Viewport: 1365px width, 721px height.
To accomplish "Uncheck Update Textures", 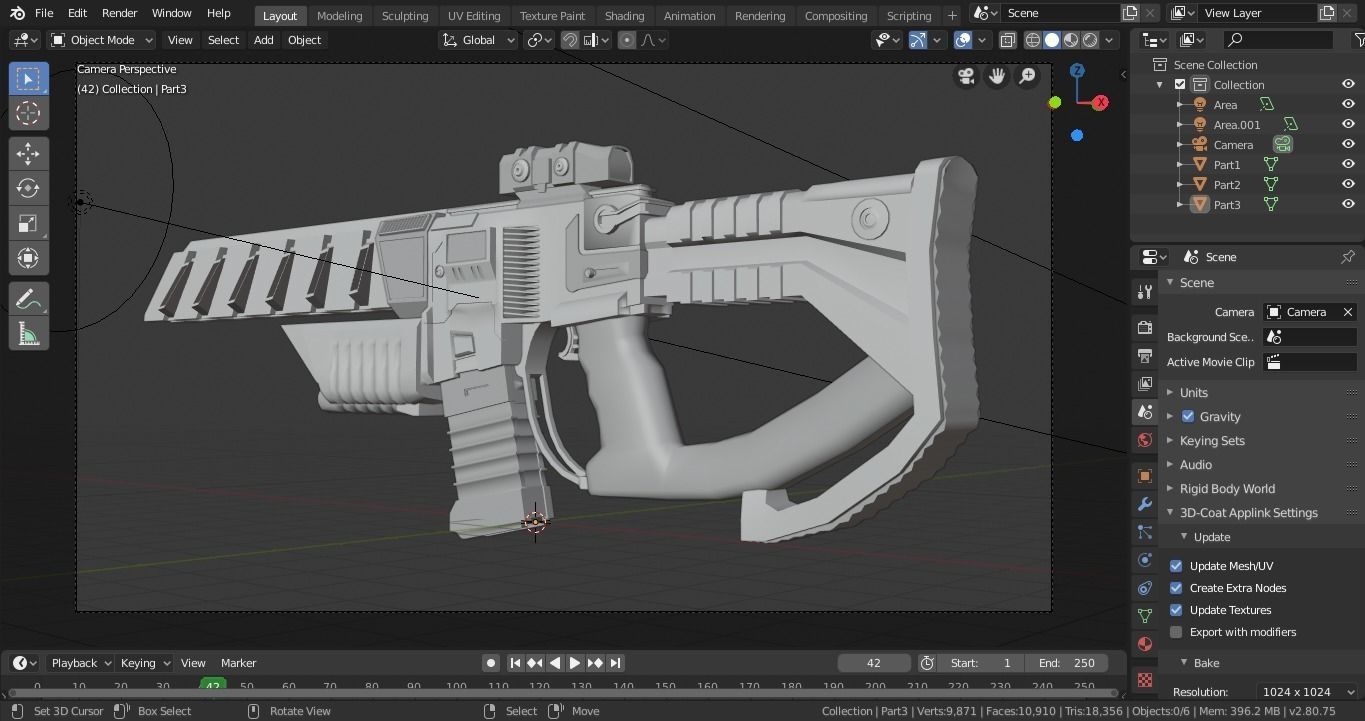I will [x=1176, y=610].
